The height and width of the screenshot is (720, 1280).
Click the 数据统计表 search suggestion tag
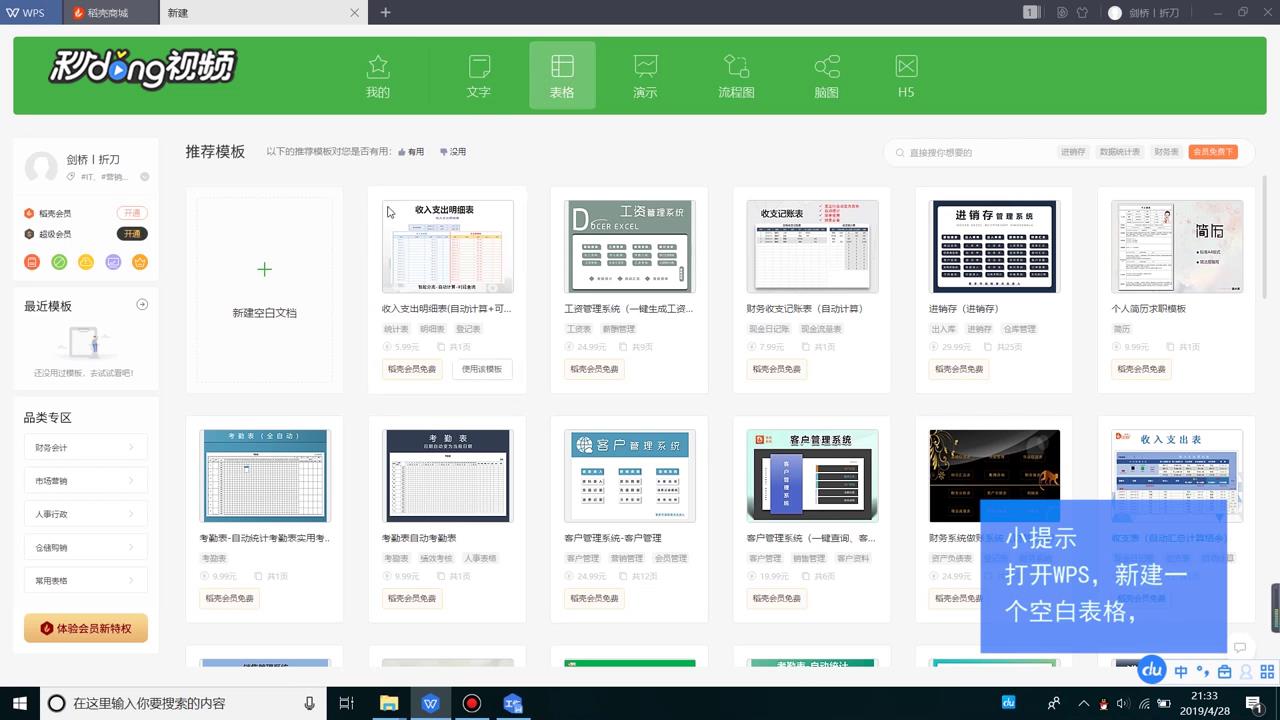(x=1120, y=152)
